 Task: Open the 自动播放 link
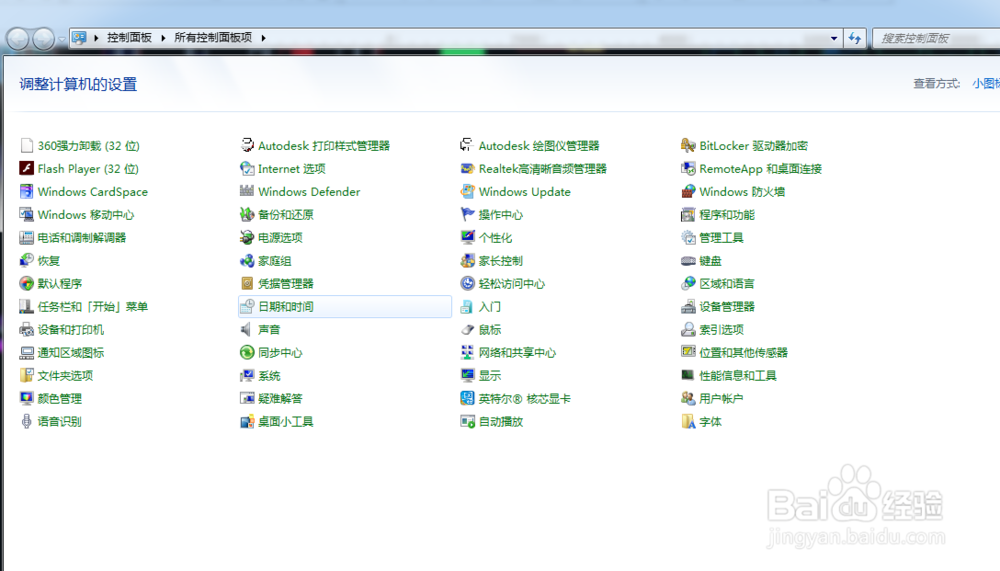coord(501,422)
